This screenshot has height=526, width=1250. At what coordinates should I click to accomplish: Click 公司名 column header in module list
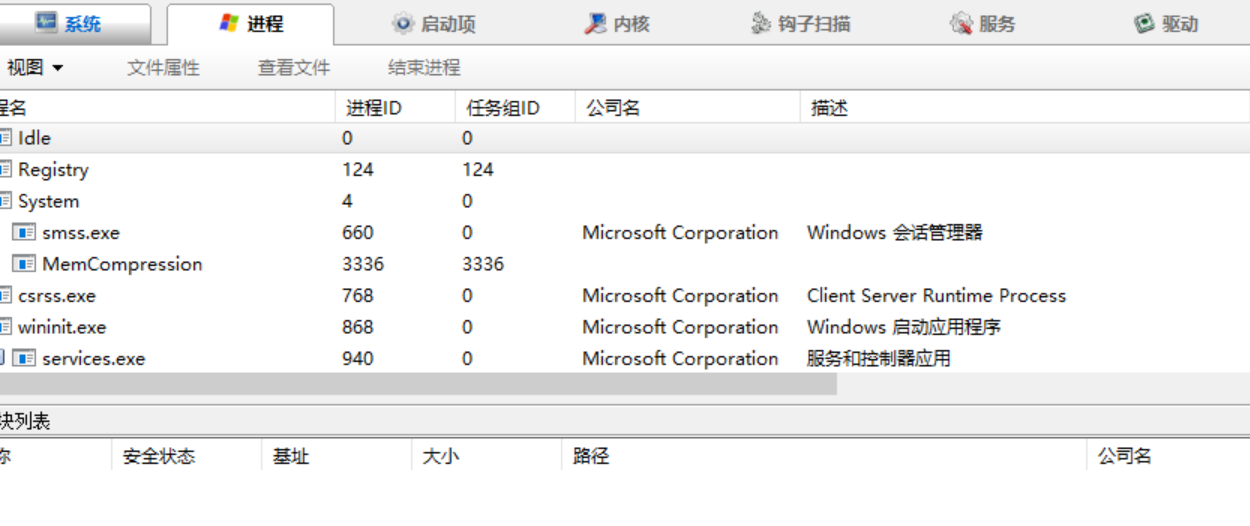[1168, 457]
